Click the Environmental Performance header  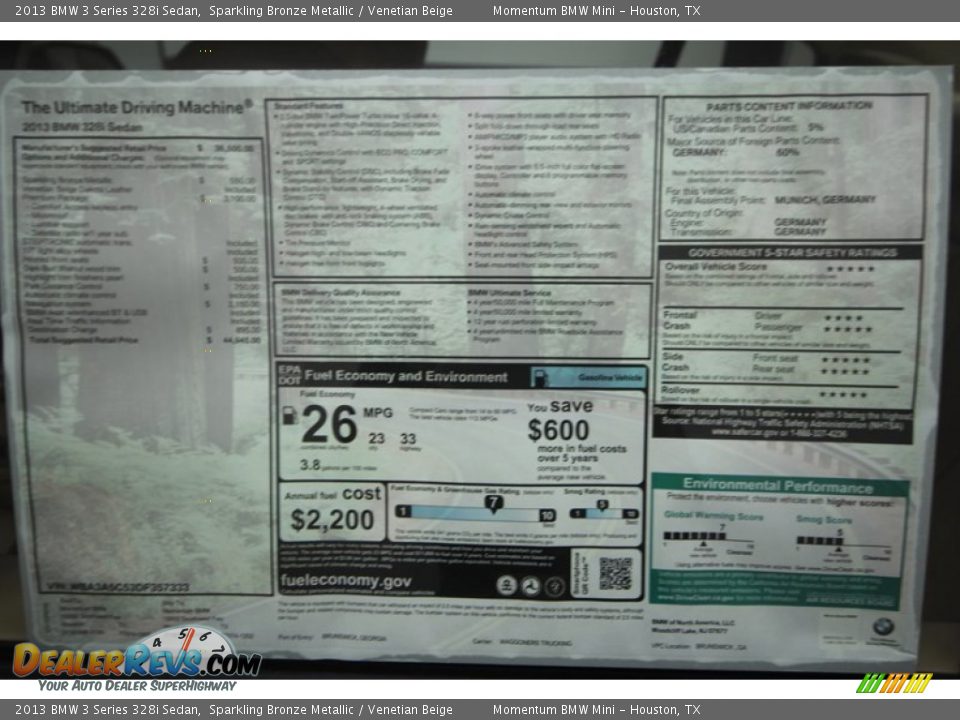point(778,486)
